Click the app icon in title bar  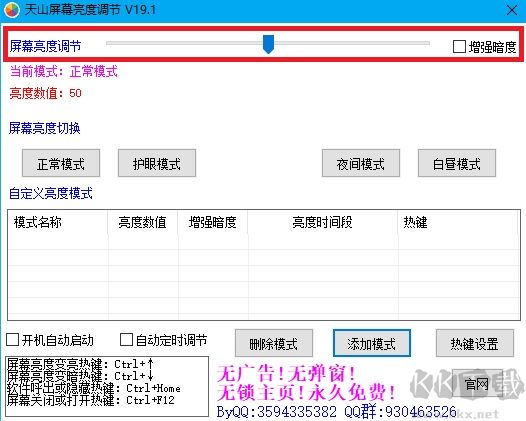tap(12, 10)
